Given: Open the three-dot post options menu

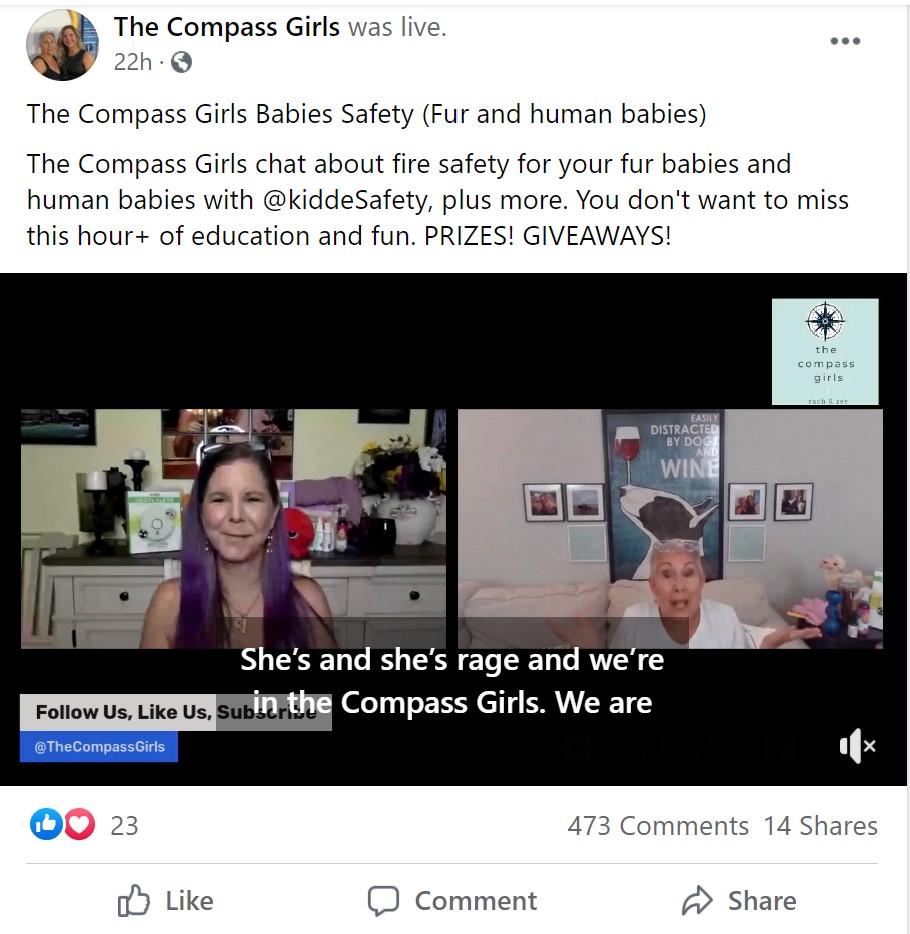Looking at the screenshot, I should (x=845, y=41).
